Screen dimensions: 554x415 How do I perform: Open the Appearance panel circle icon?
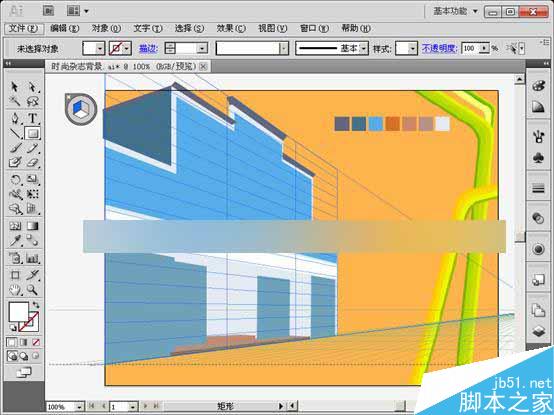pos(538,249)
